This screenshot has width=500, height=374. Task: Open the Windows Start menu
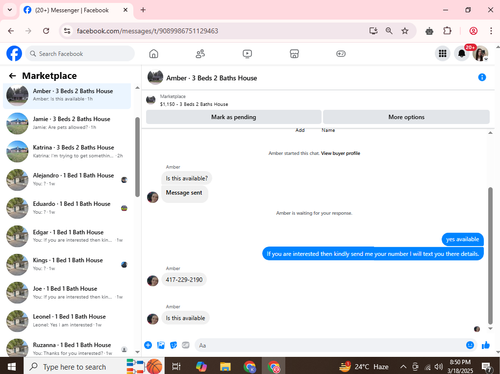coord(12,367)
